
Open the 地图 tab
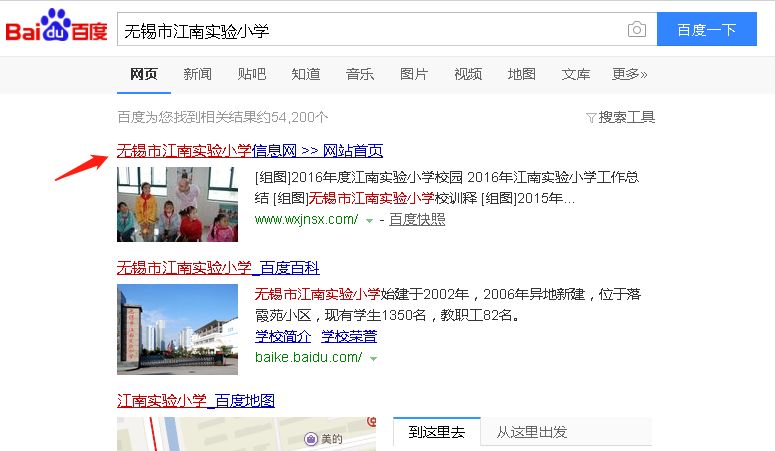coord(521,74)
